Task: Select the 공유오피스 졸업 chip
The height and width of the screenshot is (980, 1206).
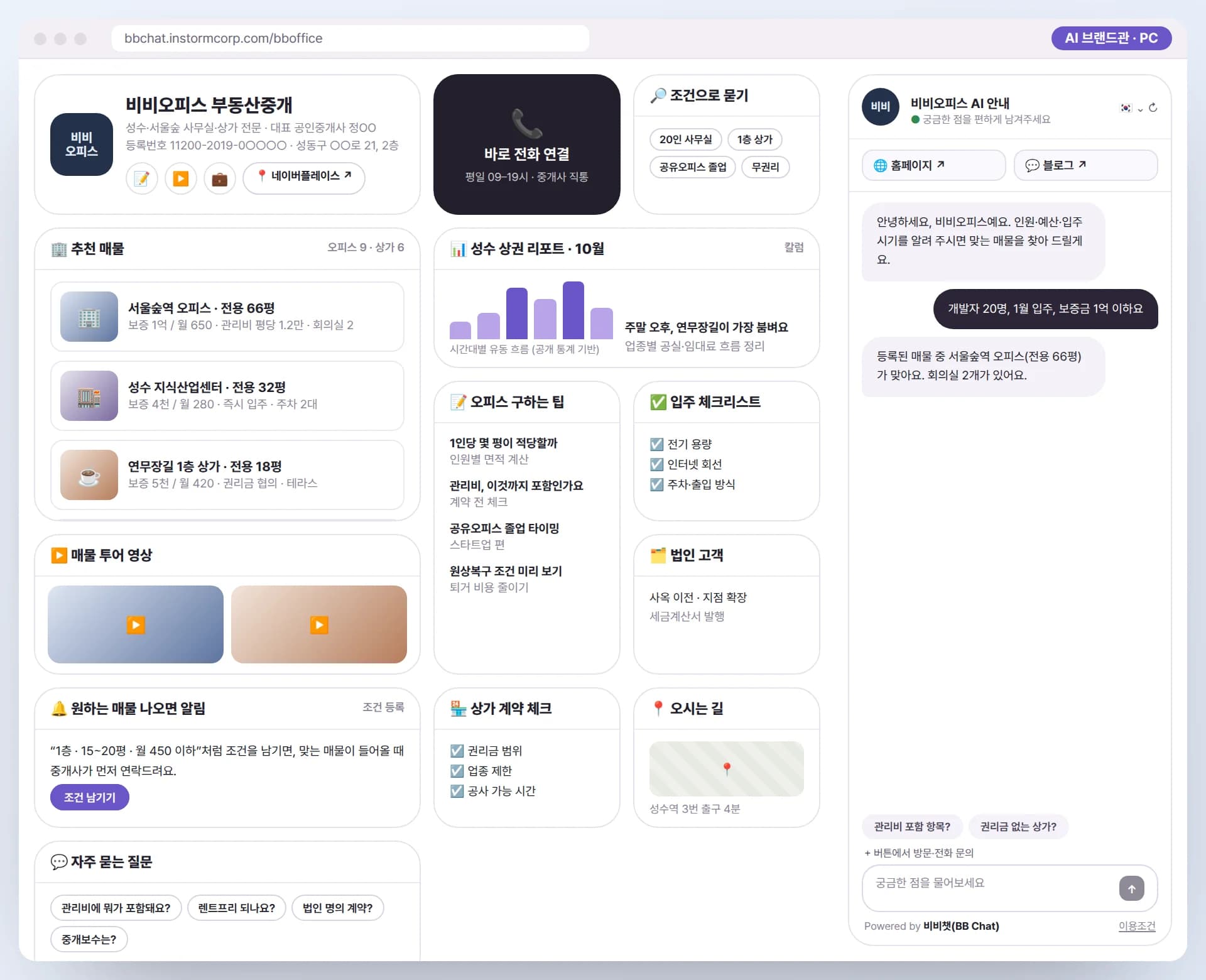Action: (x=692, y=167)
